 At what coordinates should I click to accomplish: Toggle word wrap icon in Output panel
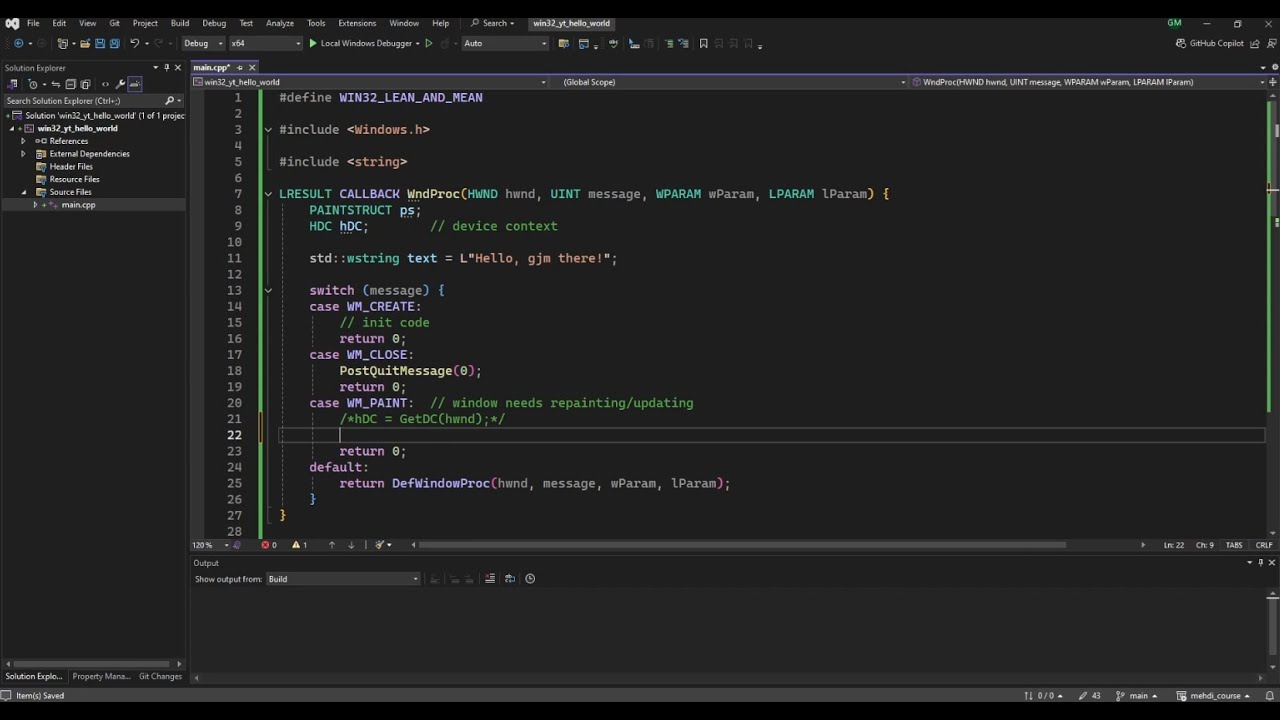[x=510, y=578]
